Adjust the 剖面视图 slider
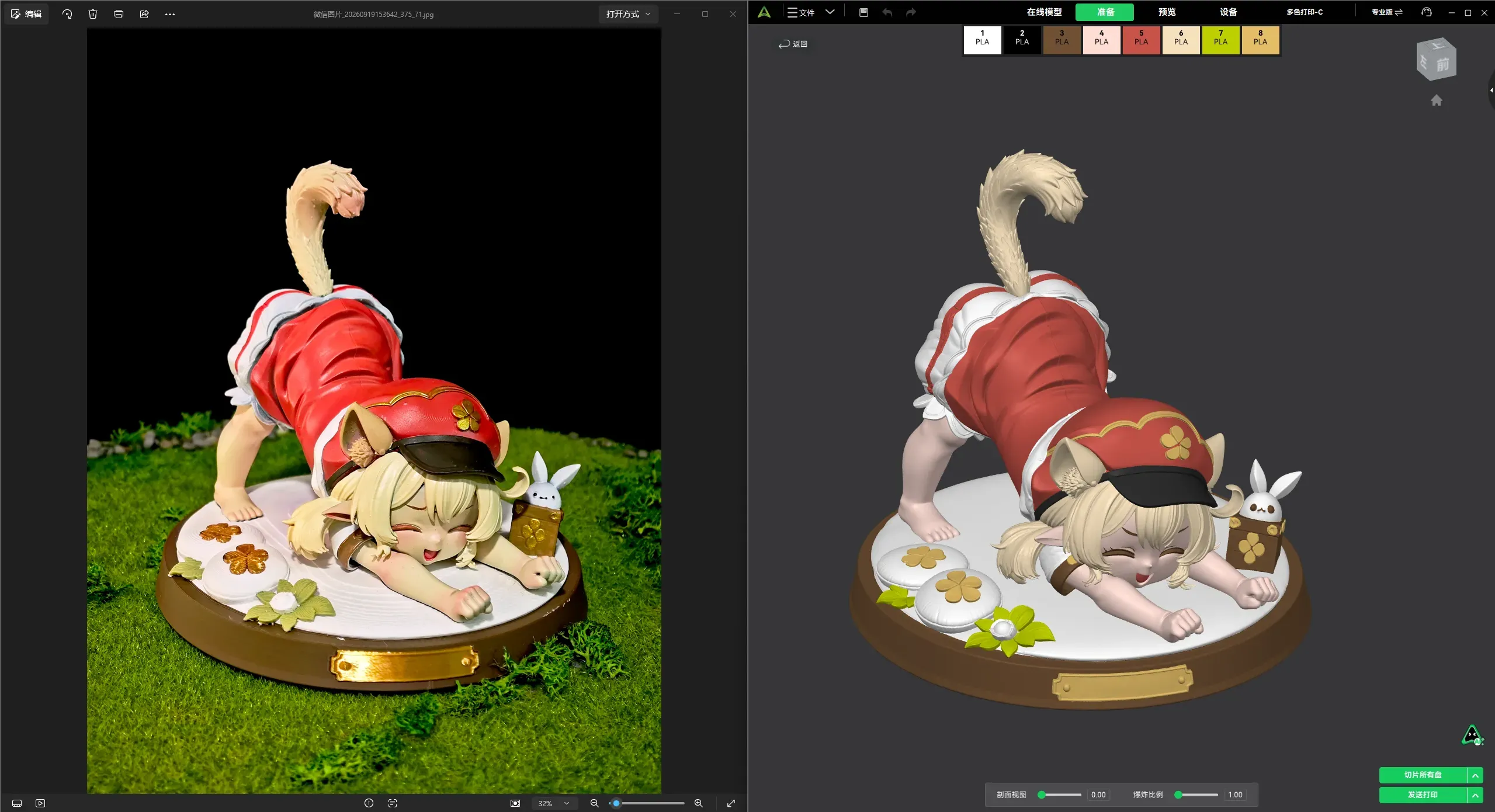 pyautogui.click(x=1060, y=794)
